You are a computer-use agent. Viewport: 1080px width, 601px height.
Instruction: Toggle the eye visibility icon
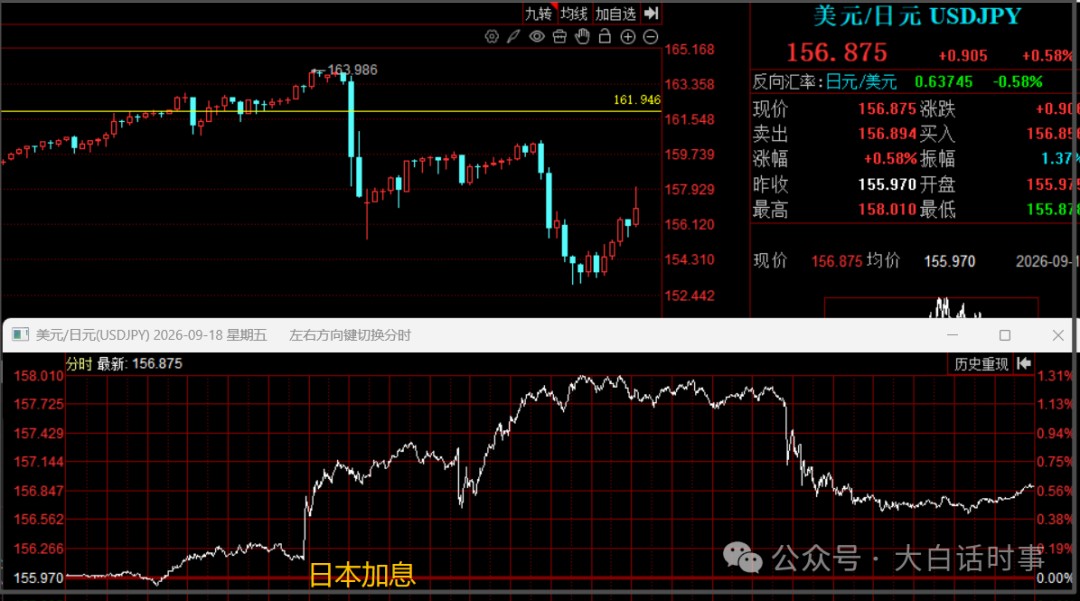pyautogui.click(x=537, y=36)
